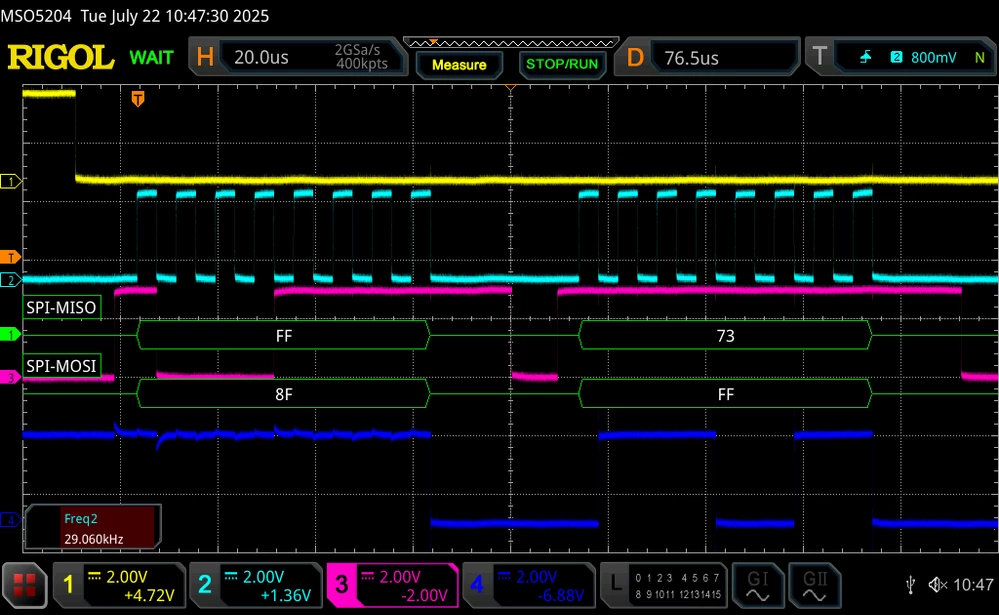Toggle channel 2 cyan 2.00V
The image size is (999, 615).
(256, 585)
